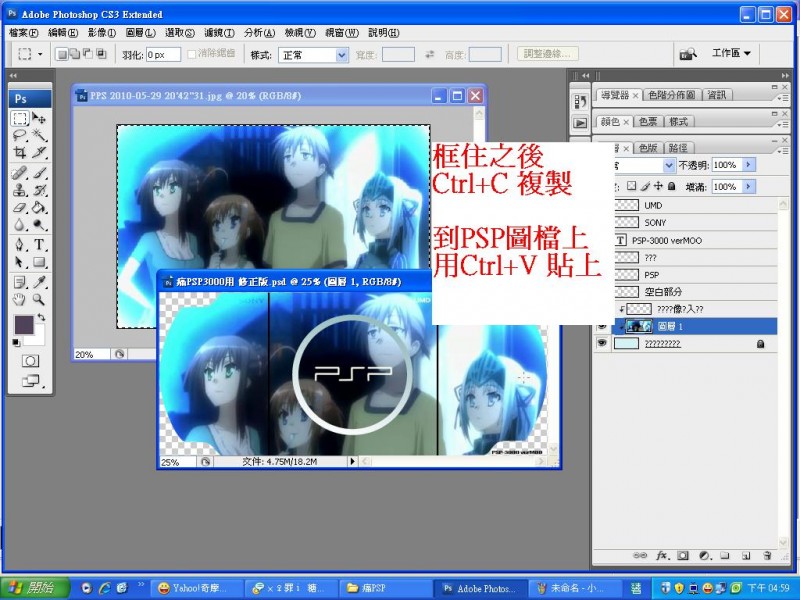
Task: Toggle lock position
Action: click(659, 186)
